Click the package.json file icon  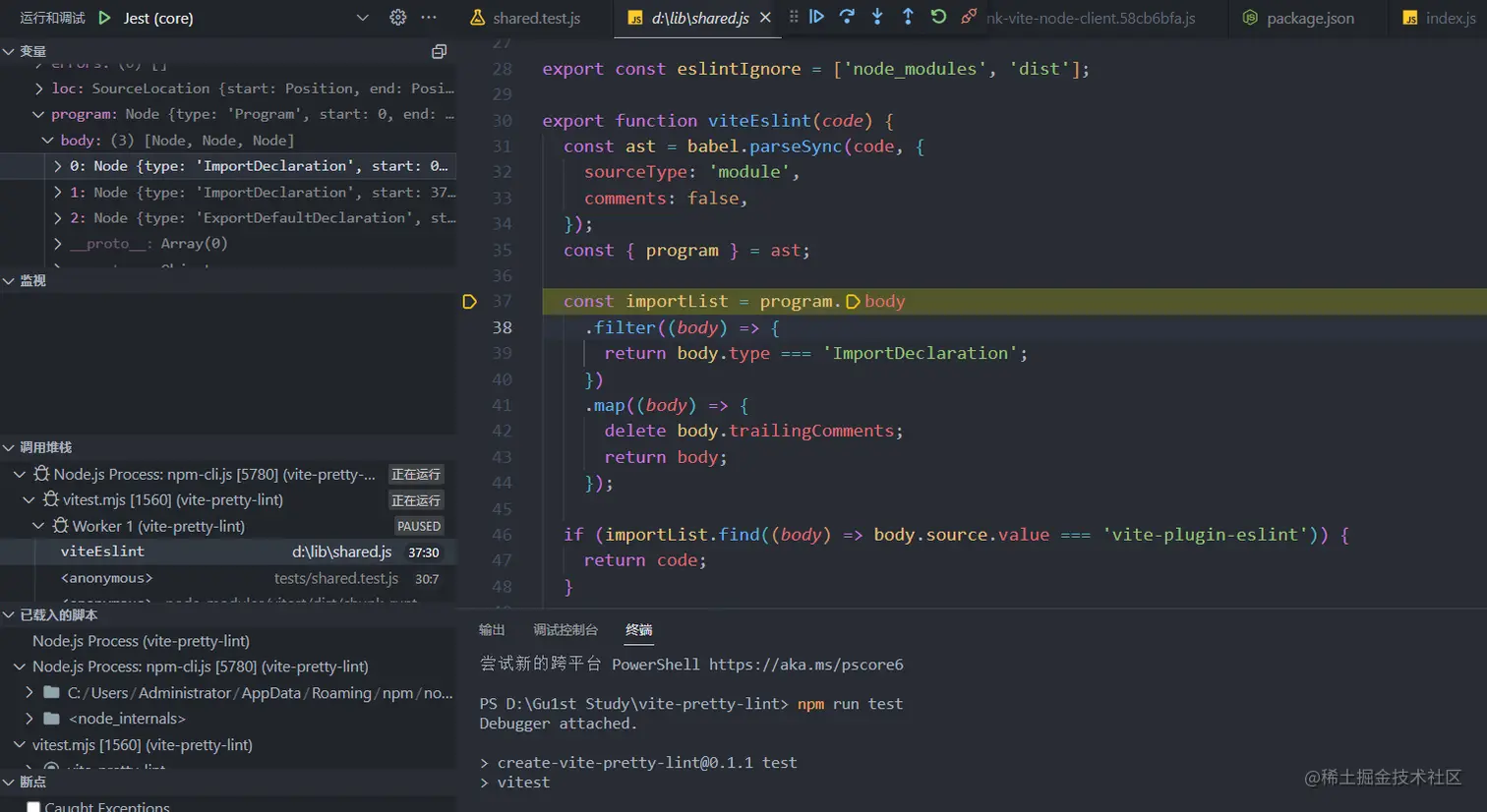click(1250, 18)
